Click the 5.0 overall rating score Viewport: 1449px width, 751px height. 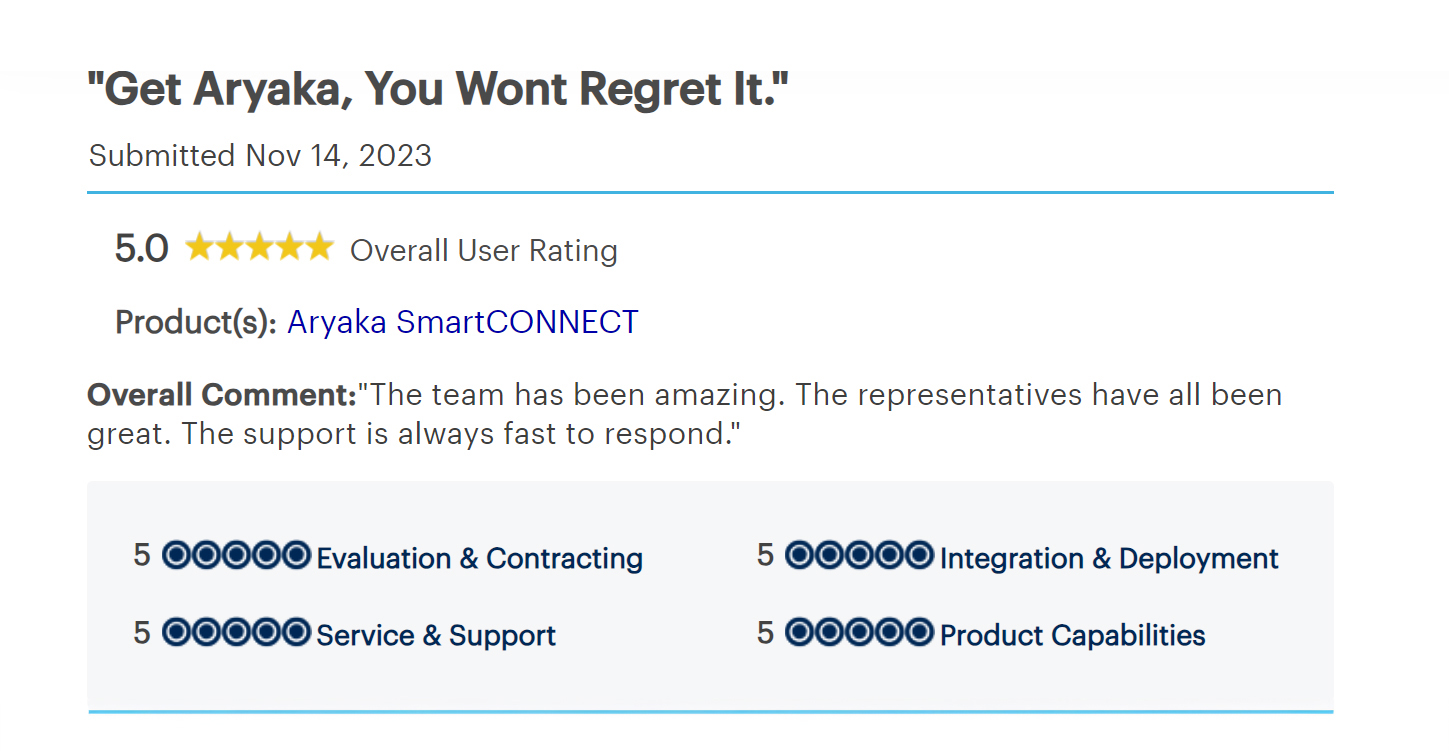[x=142, y=248]
